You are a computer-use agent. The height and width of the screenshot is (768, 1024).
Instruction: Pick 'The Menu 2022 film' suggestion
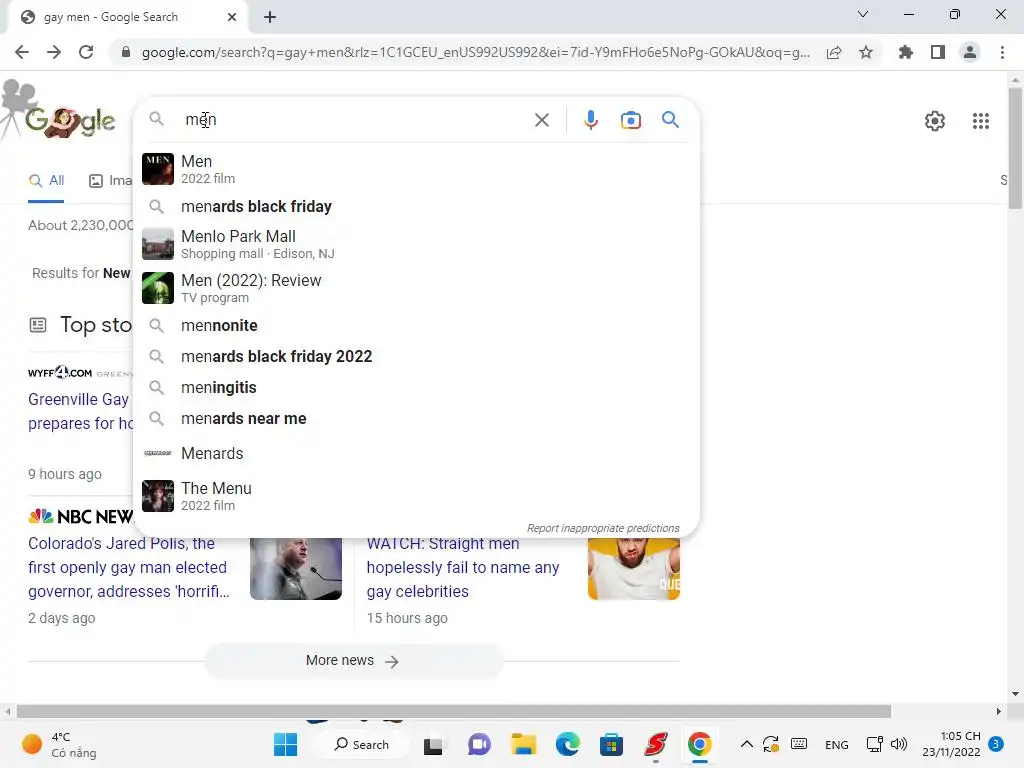point(416,496)
